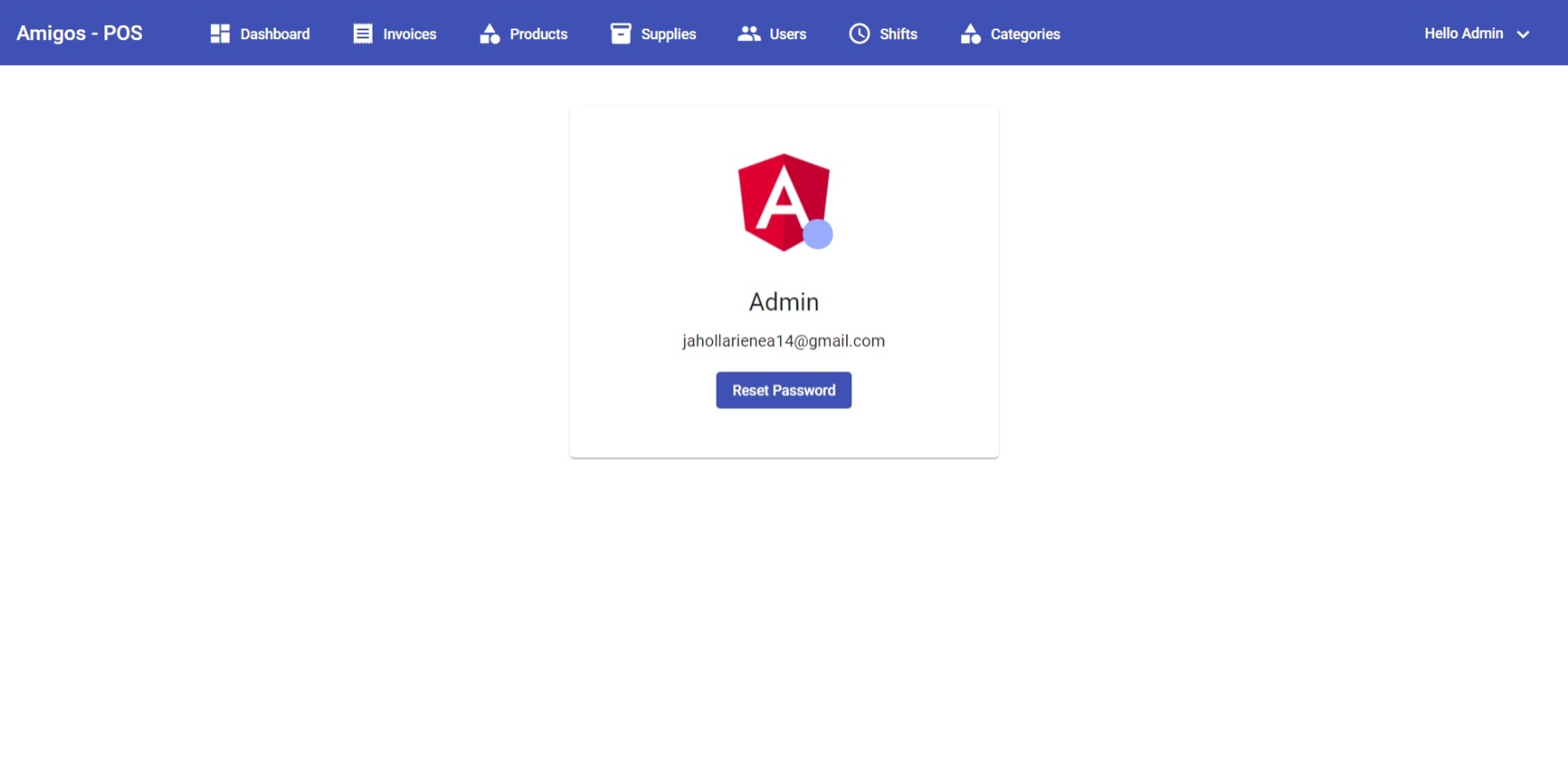Viewport: 1568px width, 760px height.
Task: Click the Categories shapes icon
Action: 970,34
